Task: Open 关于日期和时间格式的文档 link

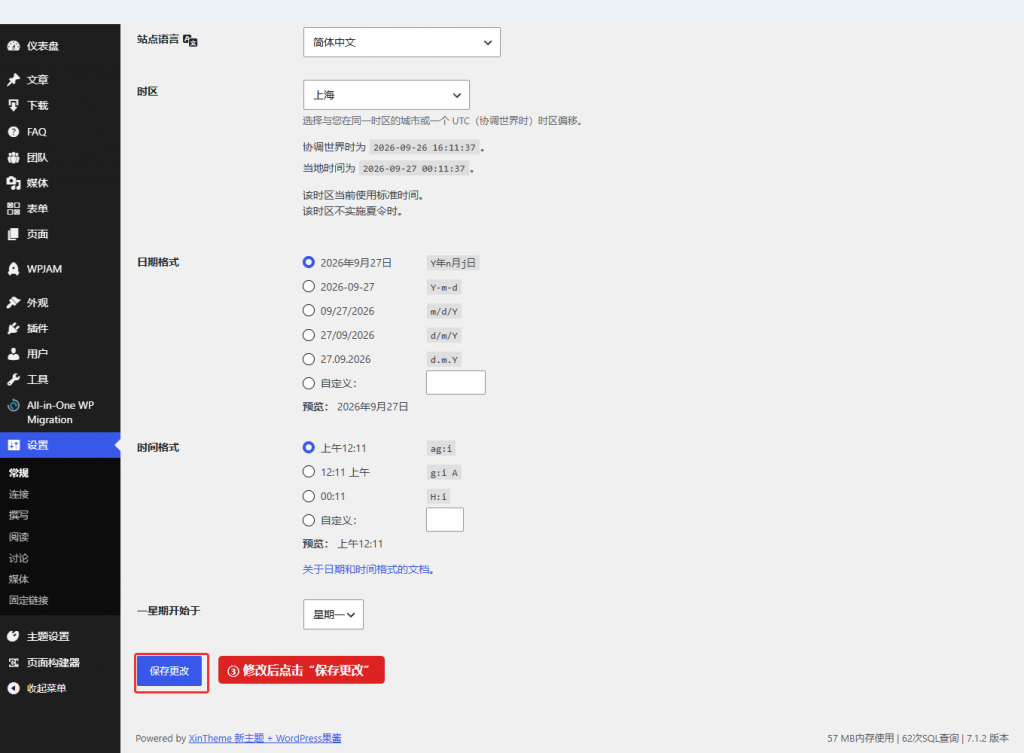Action: click(366, 569)
